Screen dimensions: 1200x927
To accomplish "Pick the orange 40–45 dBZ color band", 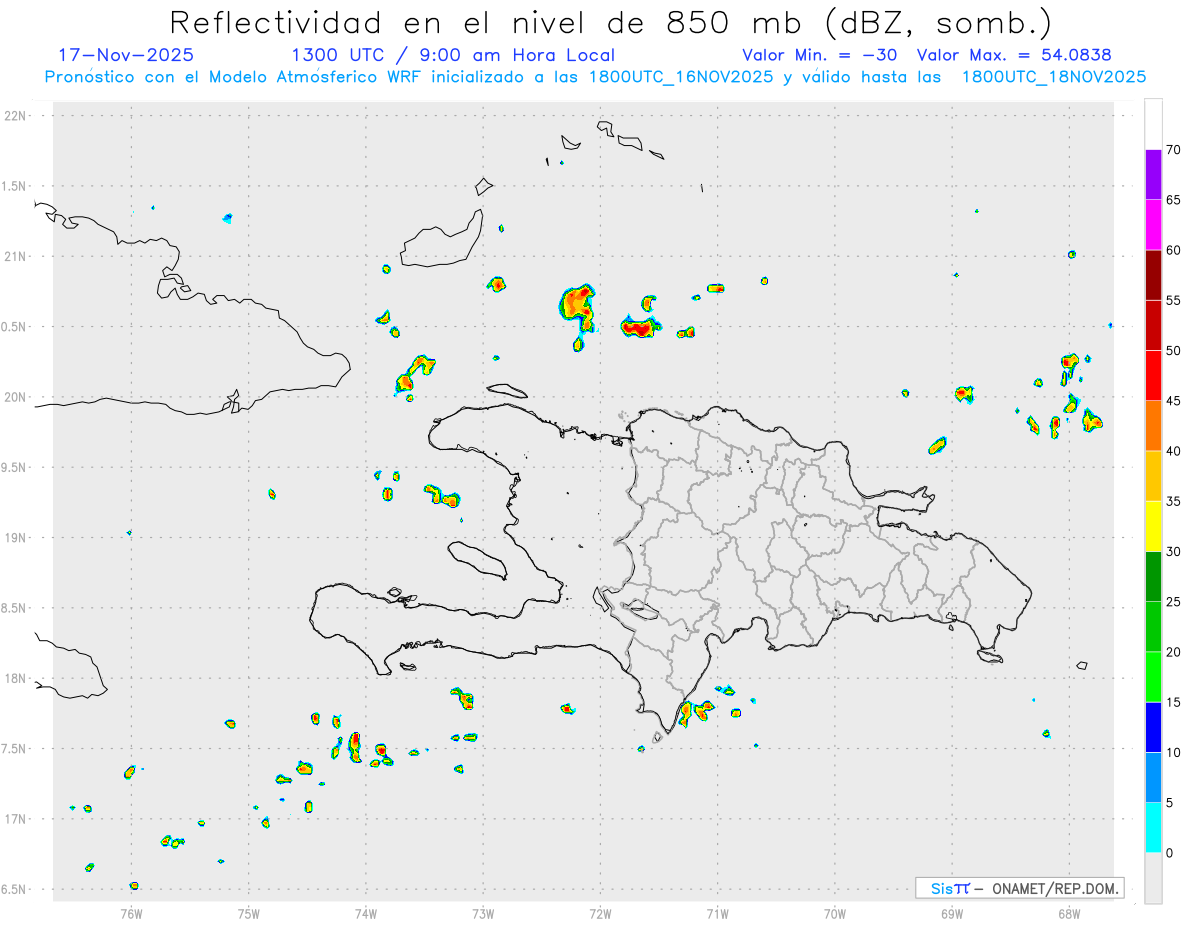I will pos(1153,425).
